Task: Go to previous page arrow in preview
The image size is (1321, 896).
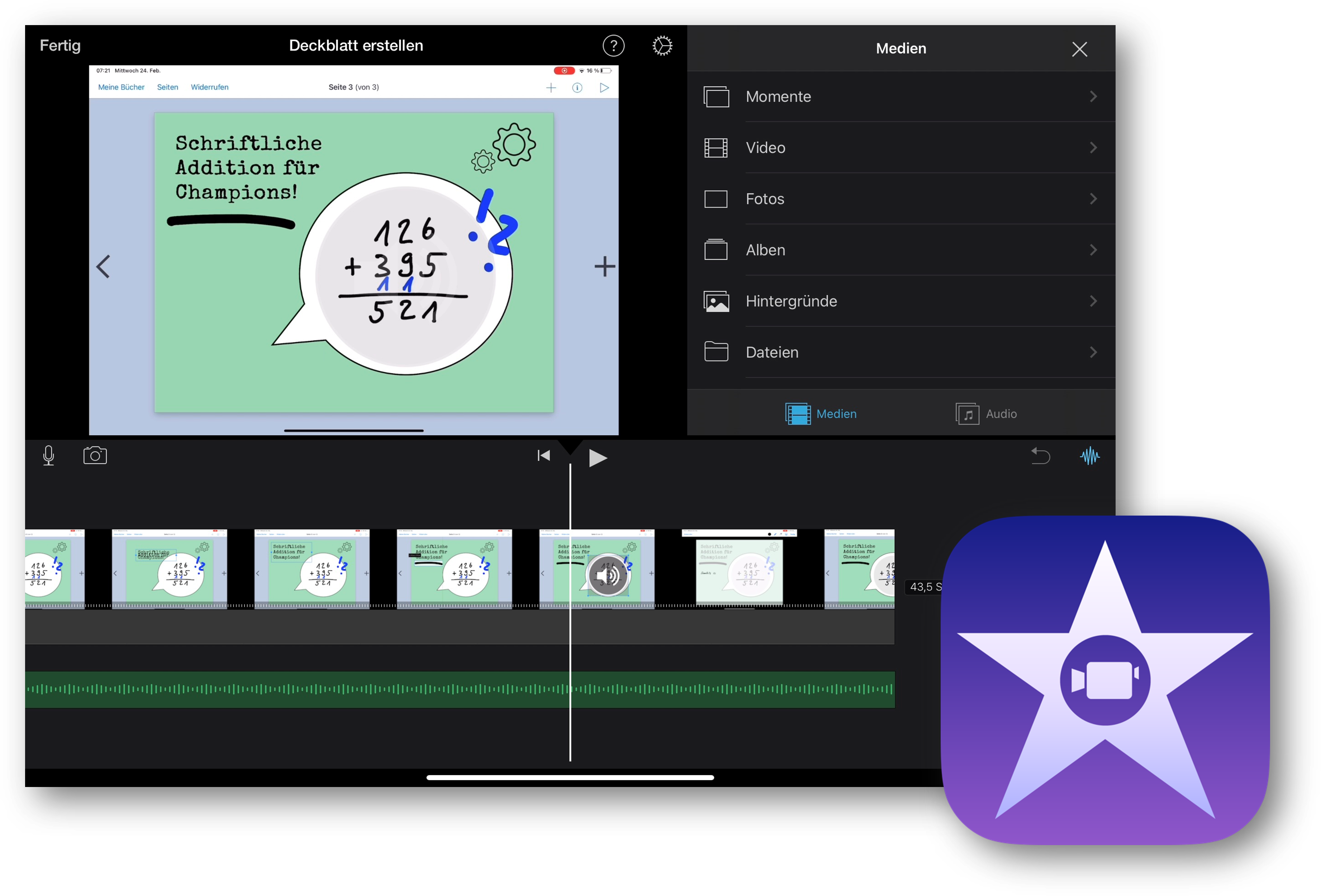Action: click(x=103, y=266)
